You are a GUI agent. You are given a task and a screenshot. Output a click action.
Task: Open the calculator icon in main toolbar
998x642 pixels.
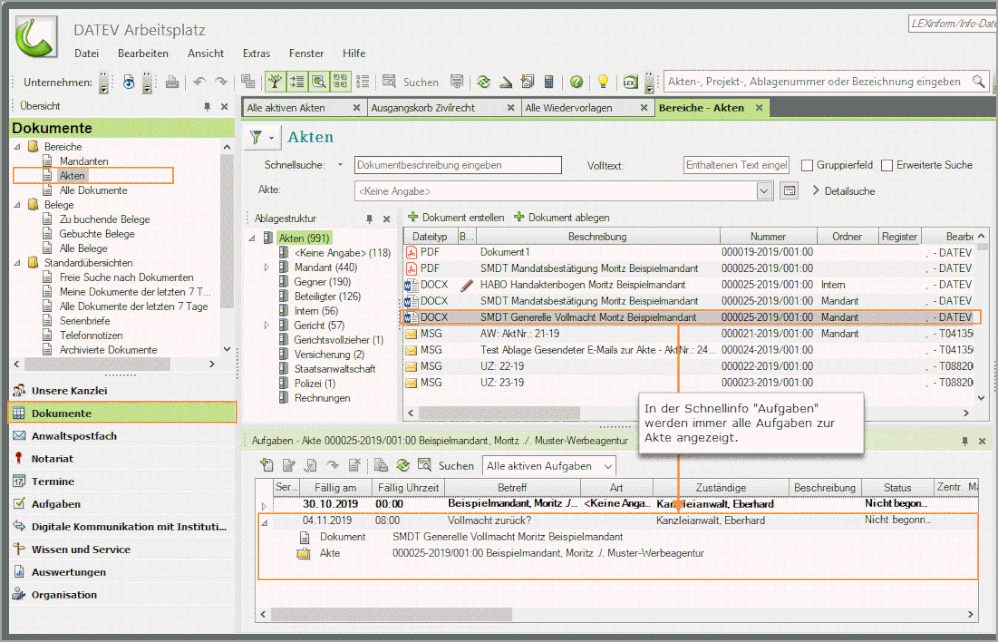(549, 82)
